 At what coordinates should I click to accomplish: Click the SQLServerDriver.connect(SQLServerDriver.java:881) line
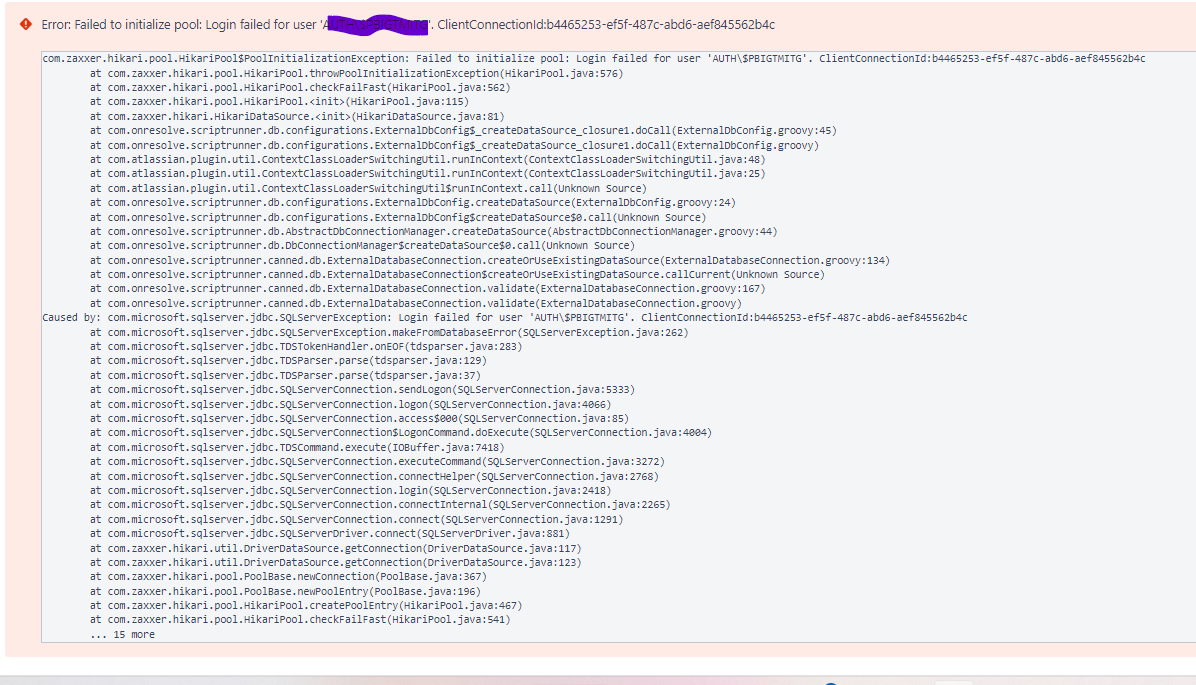[x=330, y=533]
